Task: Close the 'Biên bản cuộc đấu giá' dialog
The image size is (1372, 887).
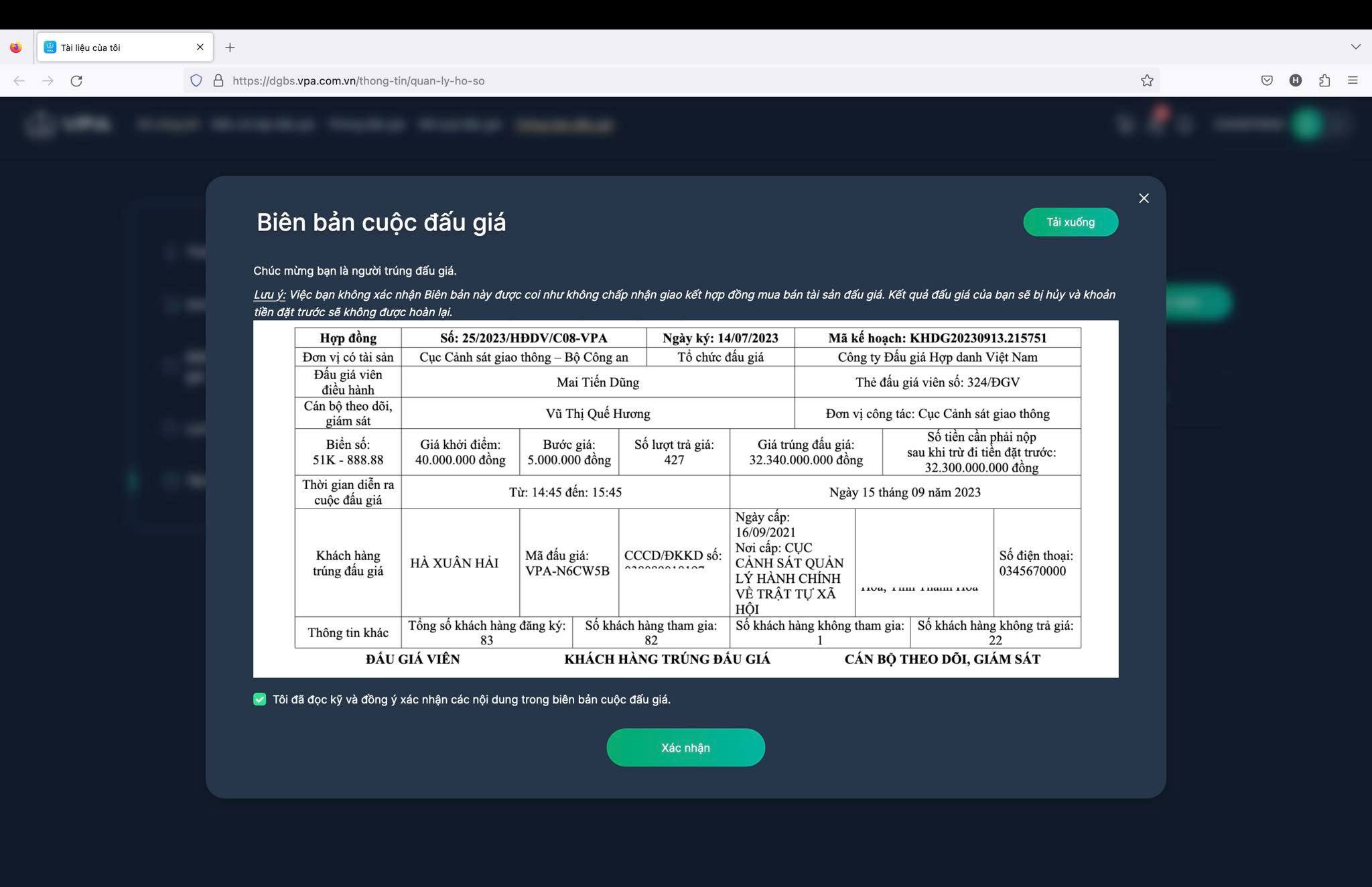Action: pyautogui.click(x=1144, y=198)
